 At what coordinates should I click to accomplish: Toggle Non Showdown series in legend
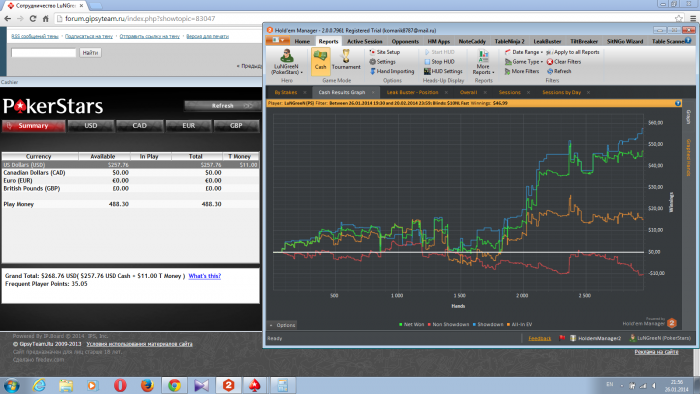point(448,324)
